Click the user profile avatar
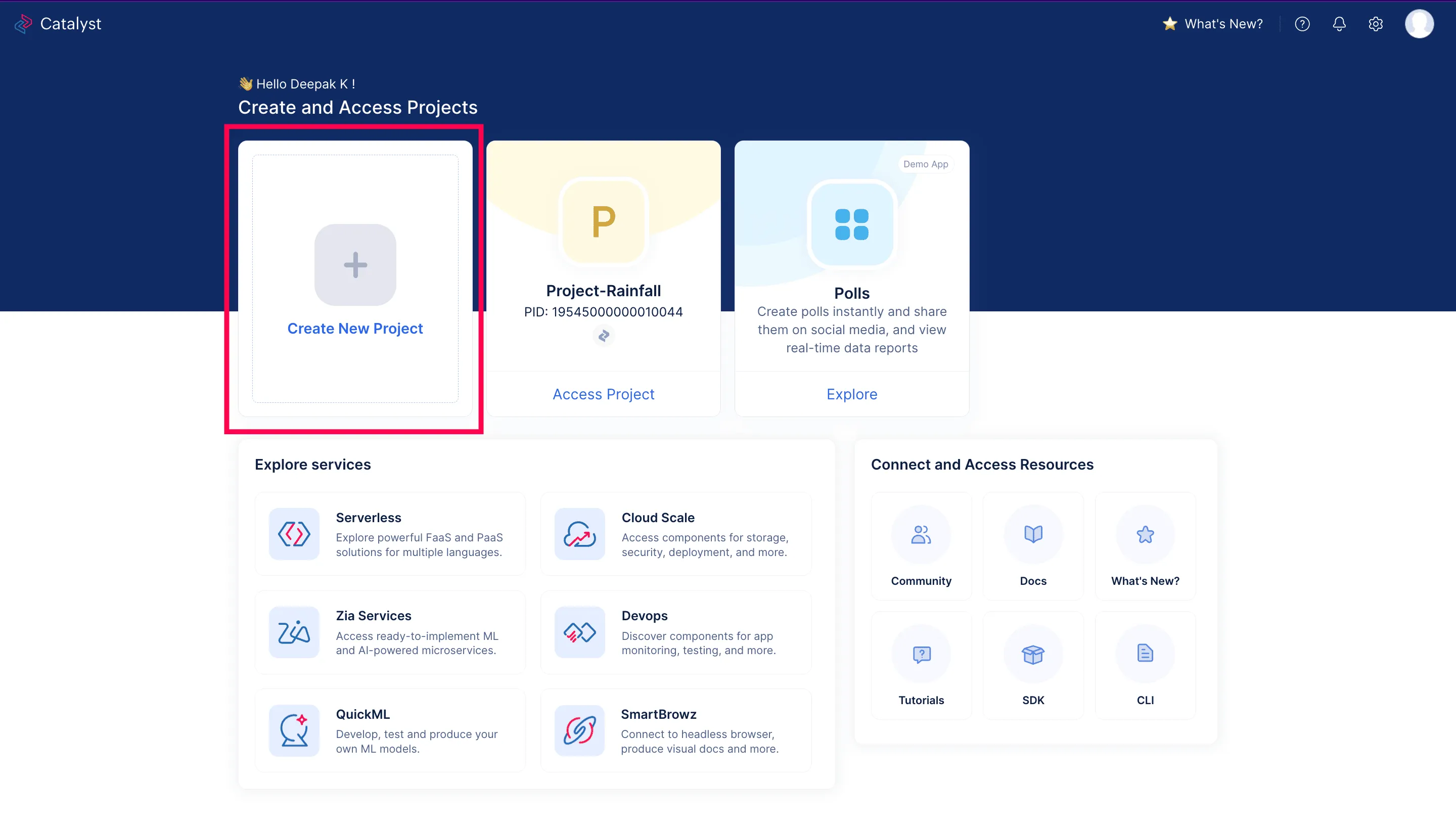The height and width of the screenshot is (830, 1456). 1419,24
